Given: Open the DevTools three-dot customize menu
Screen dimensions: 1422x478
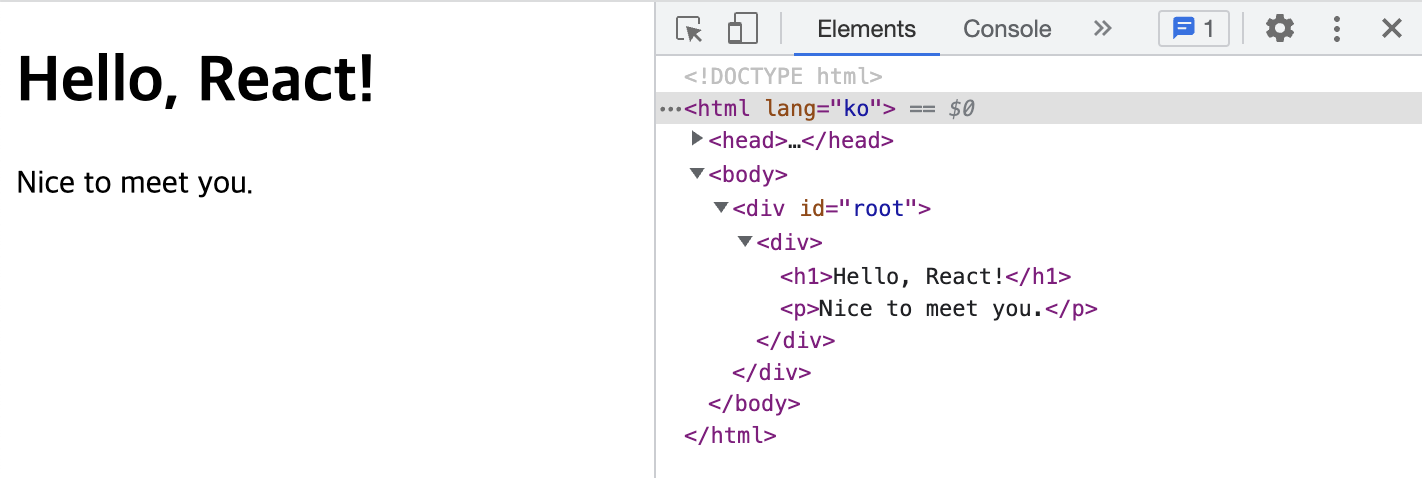Looking at the screenshot, I should tap(1336, 29).
